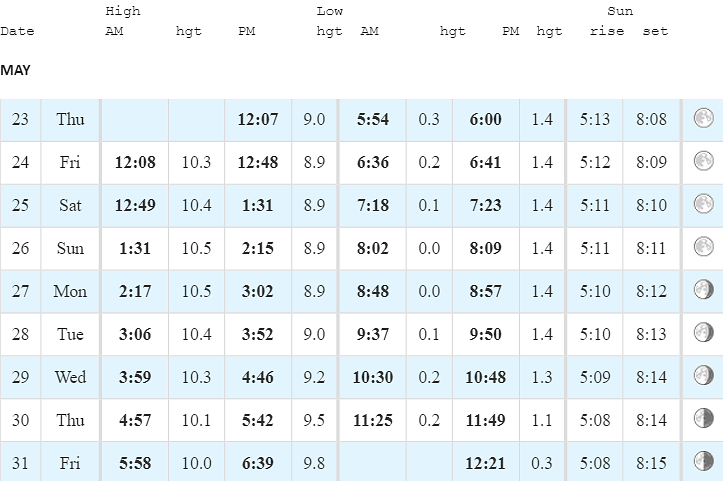The image size is (723, 481).
Task: Click the moon phase icon for May 24
Action: [704, 161]
